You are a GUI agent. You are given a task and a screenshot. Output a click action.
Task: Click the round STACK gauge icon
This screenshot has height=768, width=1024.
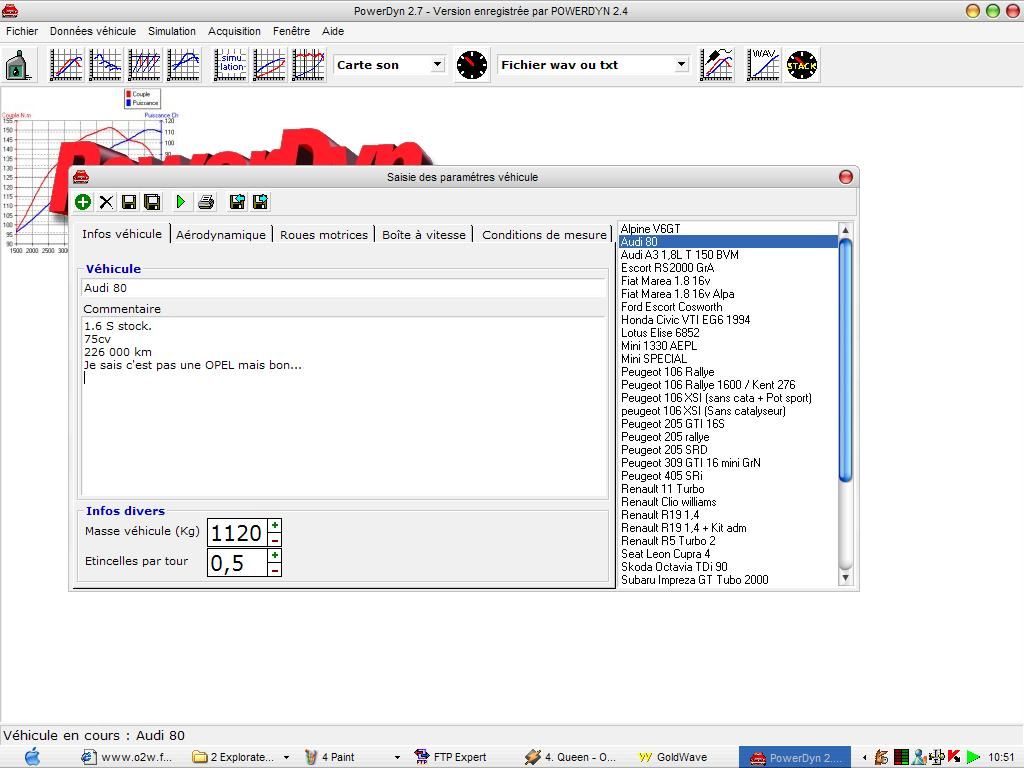[x=802, y=65]
